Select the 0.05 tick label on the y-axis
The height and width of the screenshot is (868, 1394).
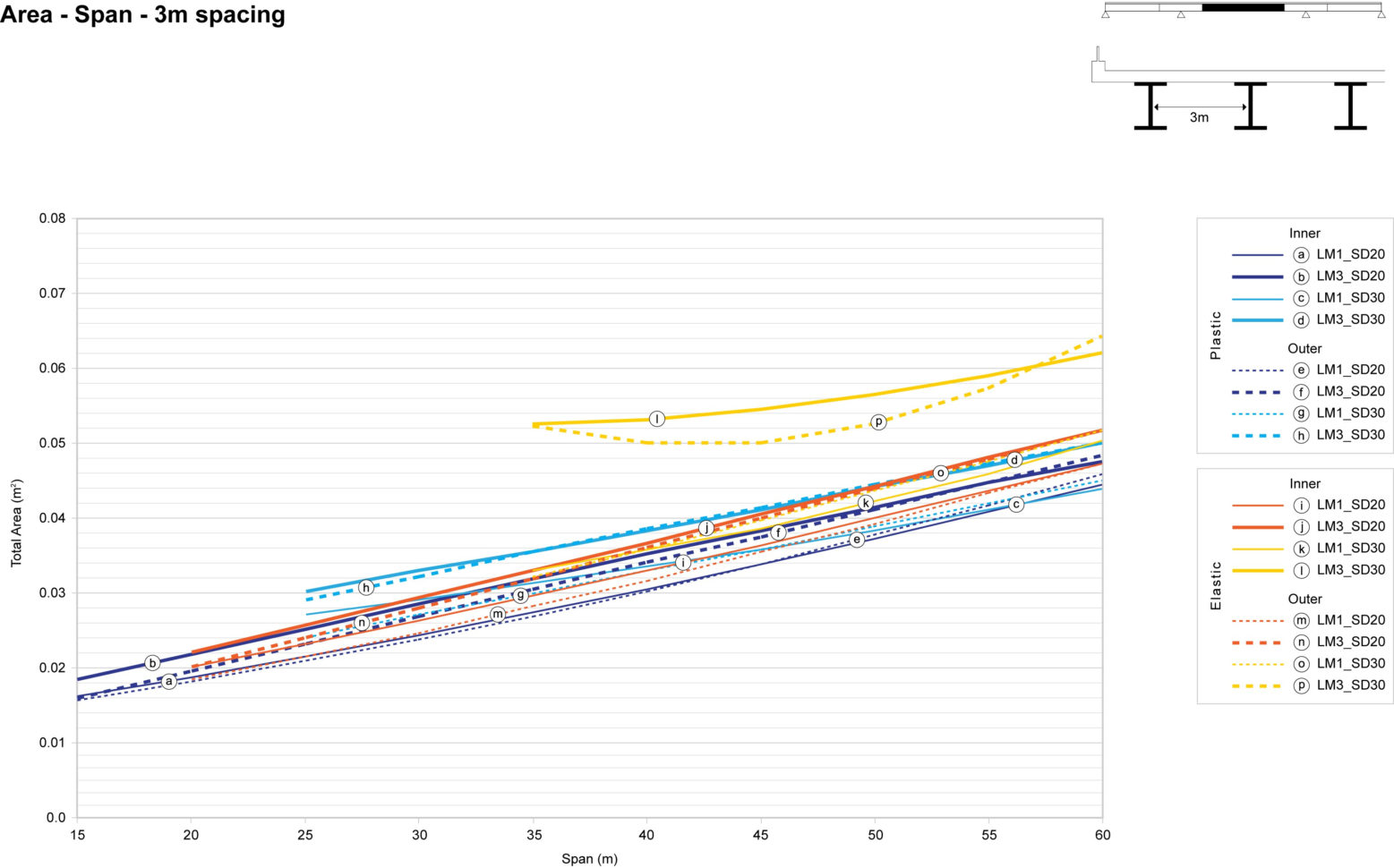(53, 444)
